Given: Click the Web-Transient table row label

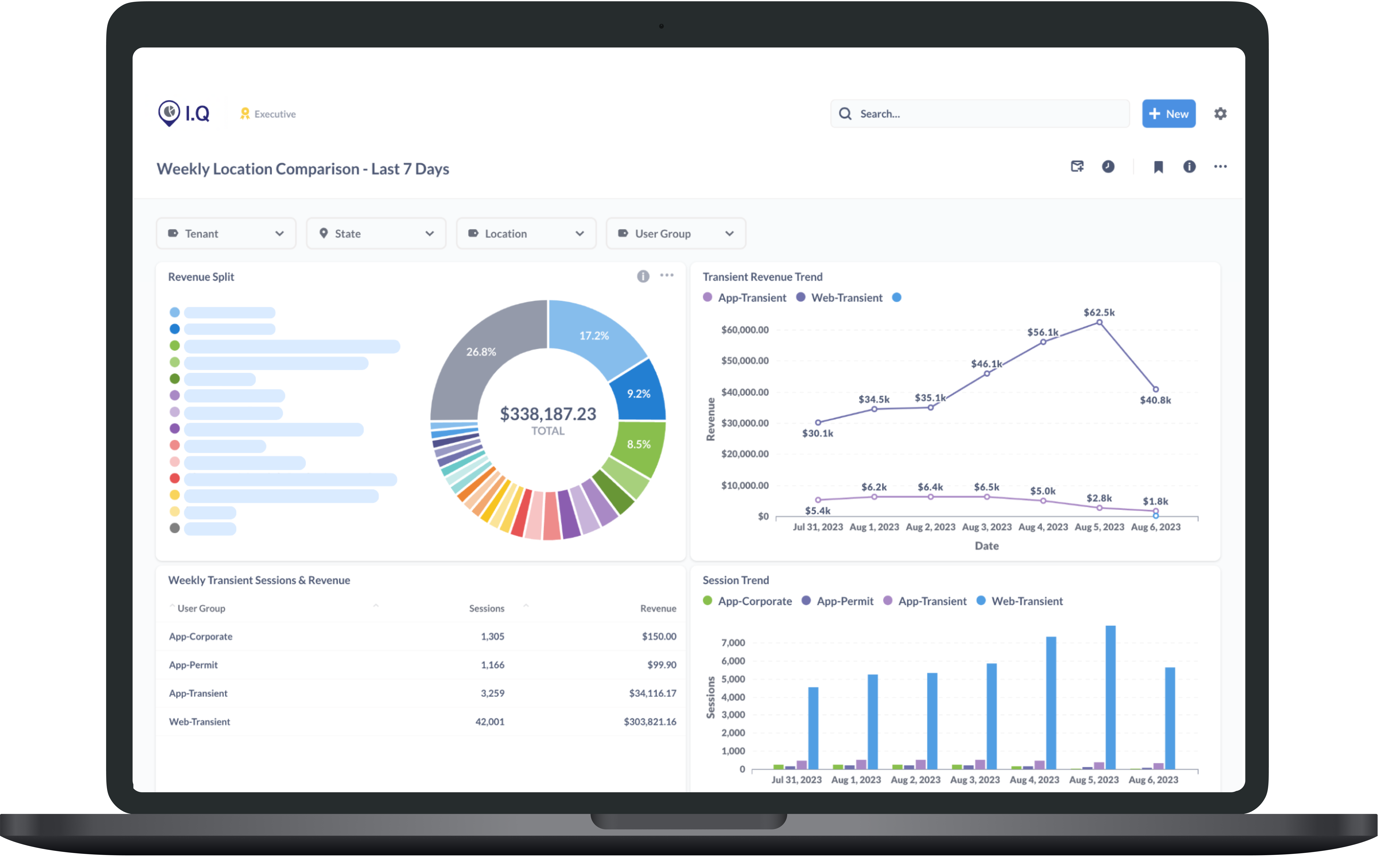Looking at the screenshot, I should point(199,722).
